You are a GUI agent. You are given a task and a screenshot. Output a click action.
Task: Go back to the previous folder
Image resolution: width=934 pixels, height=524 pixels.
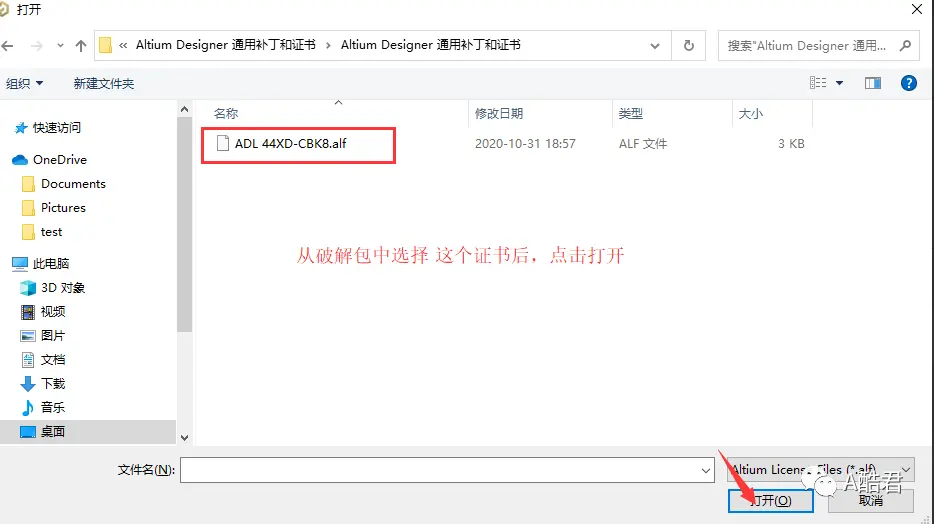[8, 46]
